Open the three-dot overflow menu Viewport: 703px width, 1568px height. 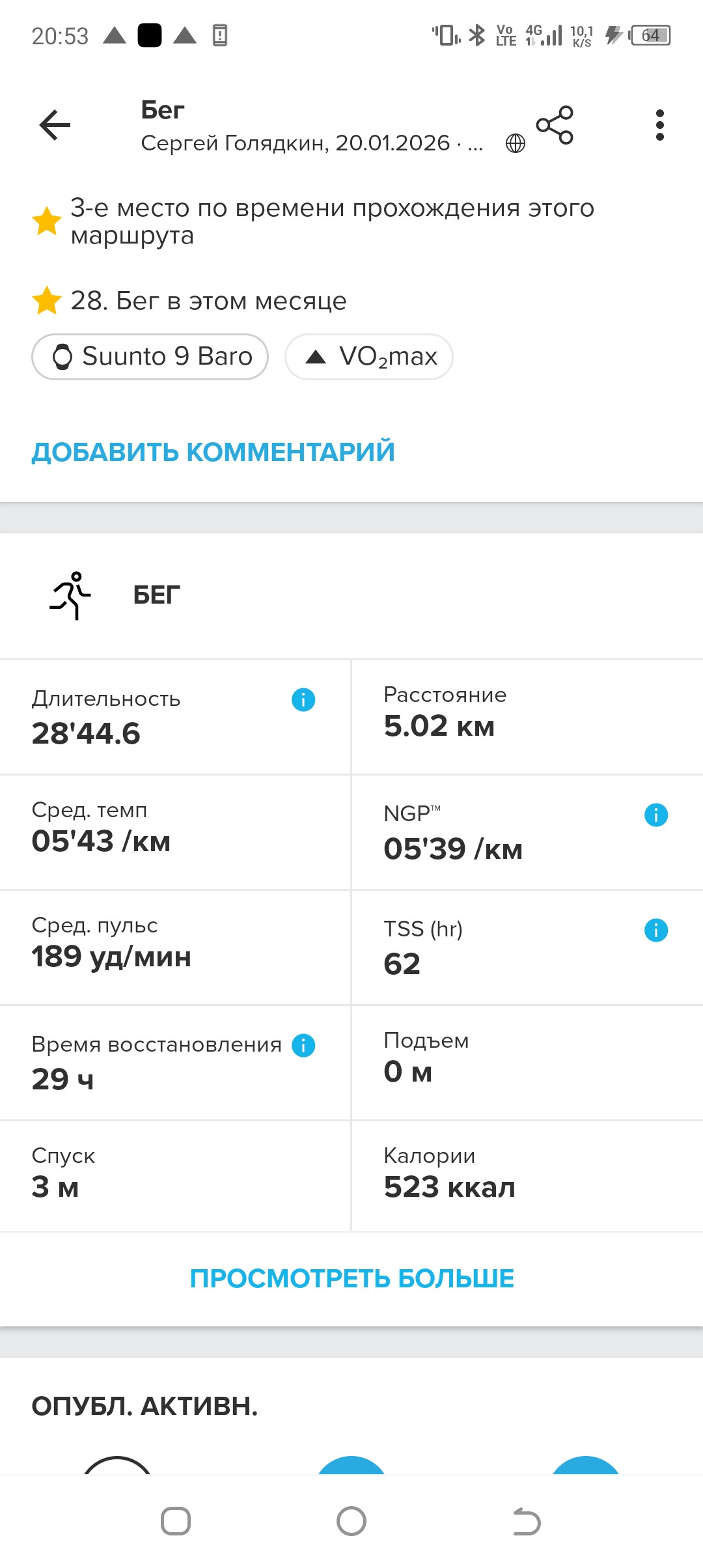(660, 125)
